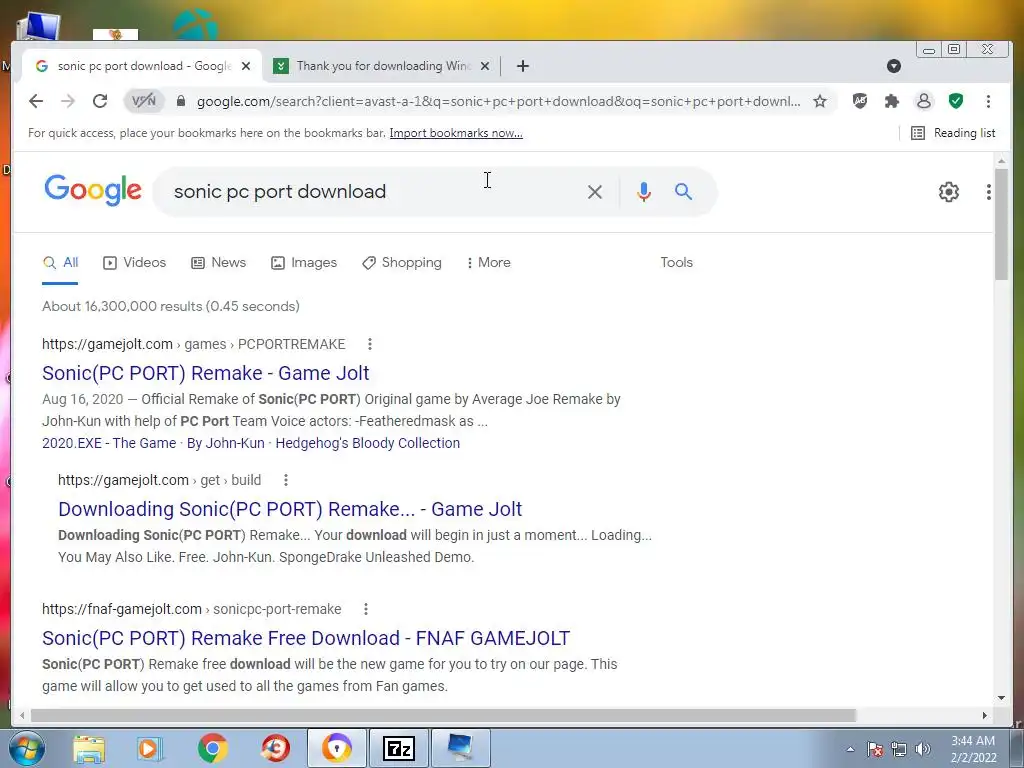The height and width of the screenshot is (768, 1024).
Task: Open options for gamejolt PCPORTREMAKE result
Action: (370, 344)
